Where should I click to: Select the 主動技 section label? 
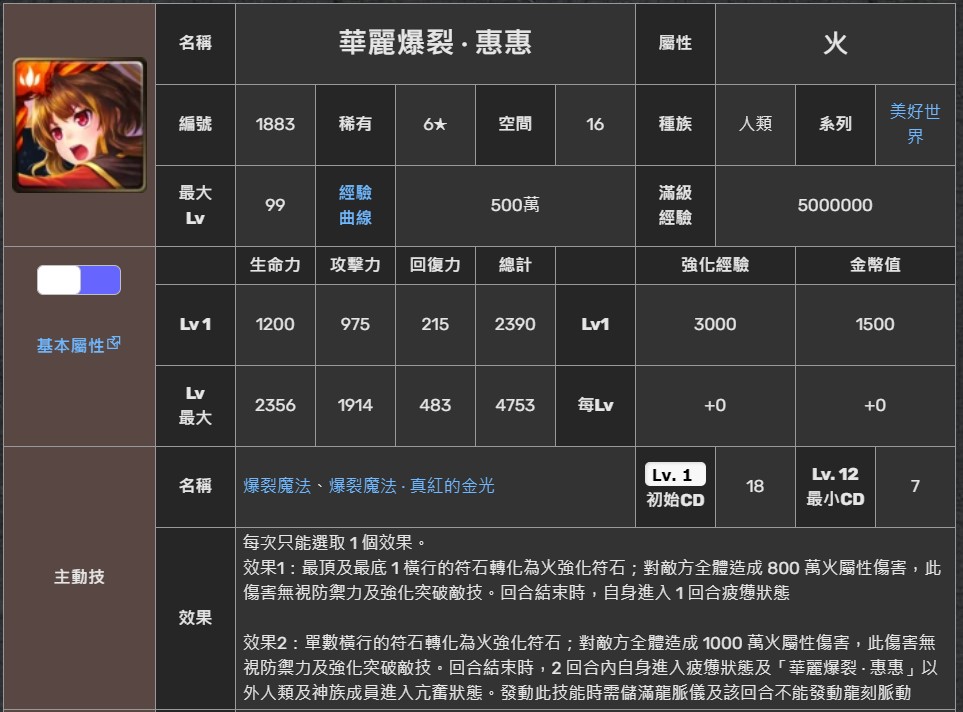79,577
